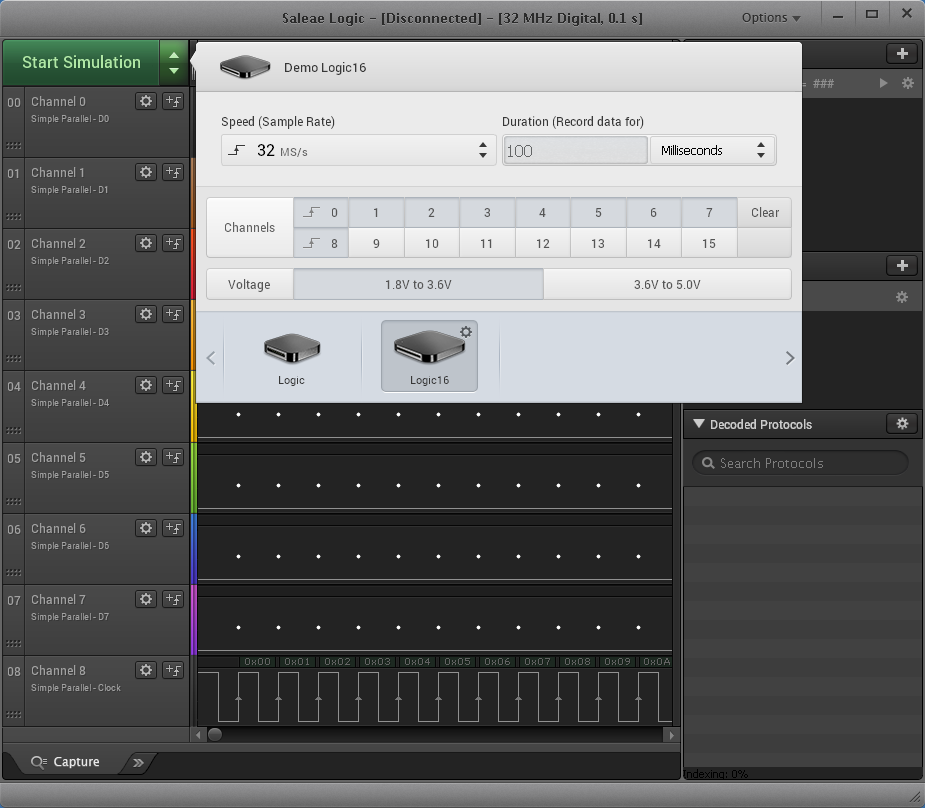This screenshot has height=808, width=925.
Task: Select 1.8V to 3.6V voltage range
Action: point(418,284)
